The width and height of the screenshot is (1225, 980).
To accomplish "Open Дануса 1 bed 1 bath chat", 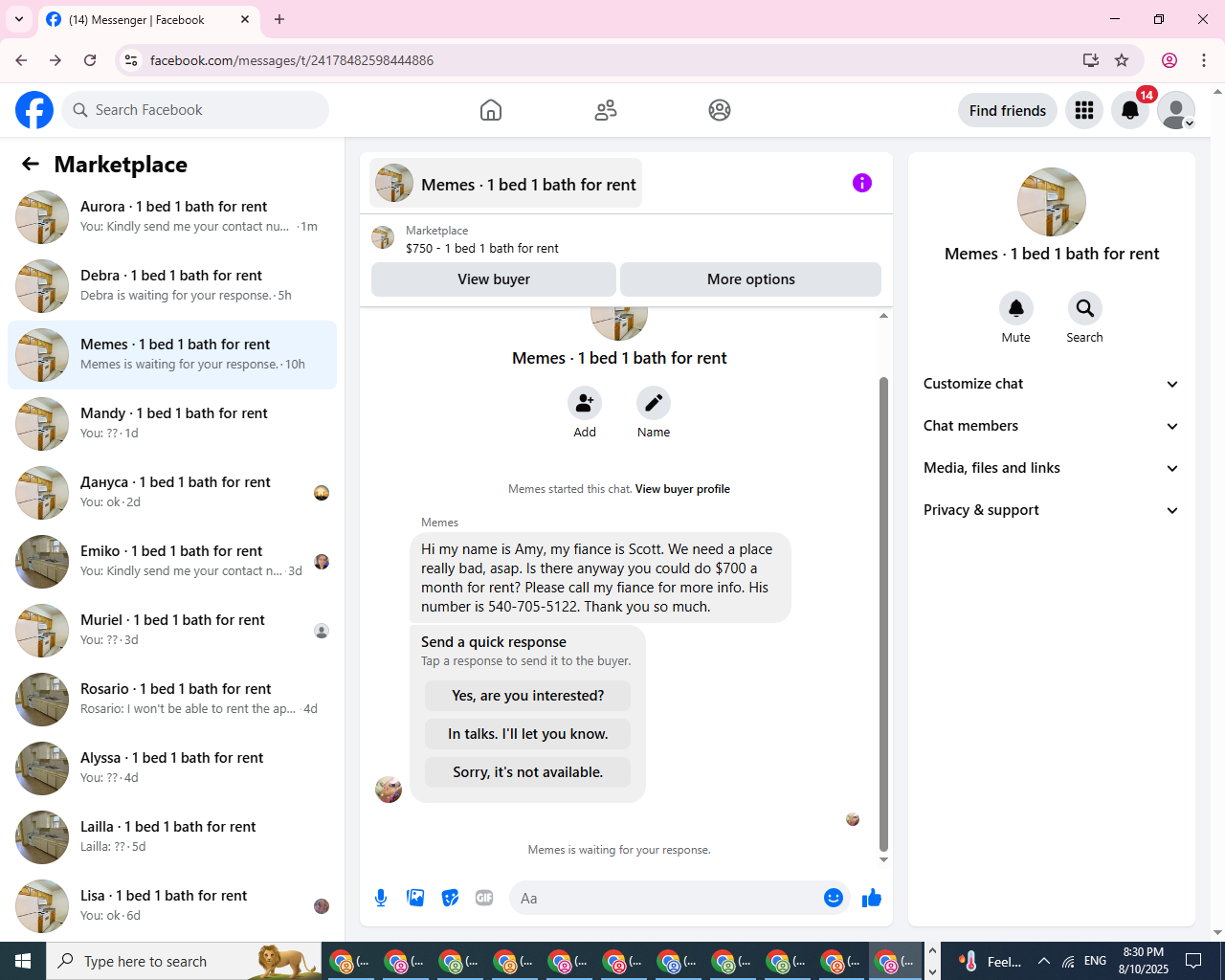I will (x=172, y=493).
